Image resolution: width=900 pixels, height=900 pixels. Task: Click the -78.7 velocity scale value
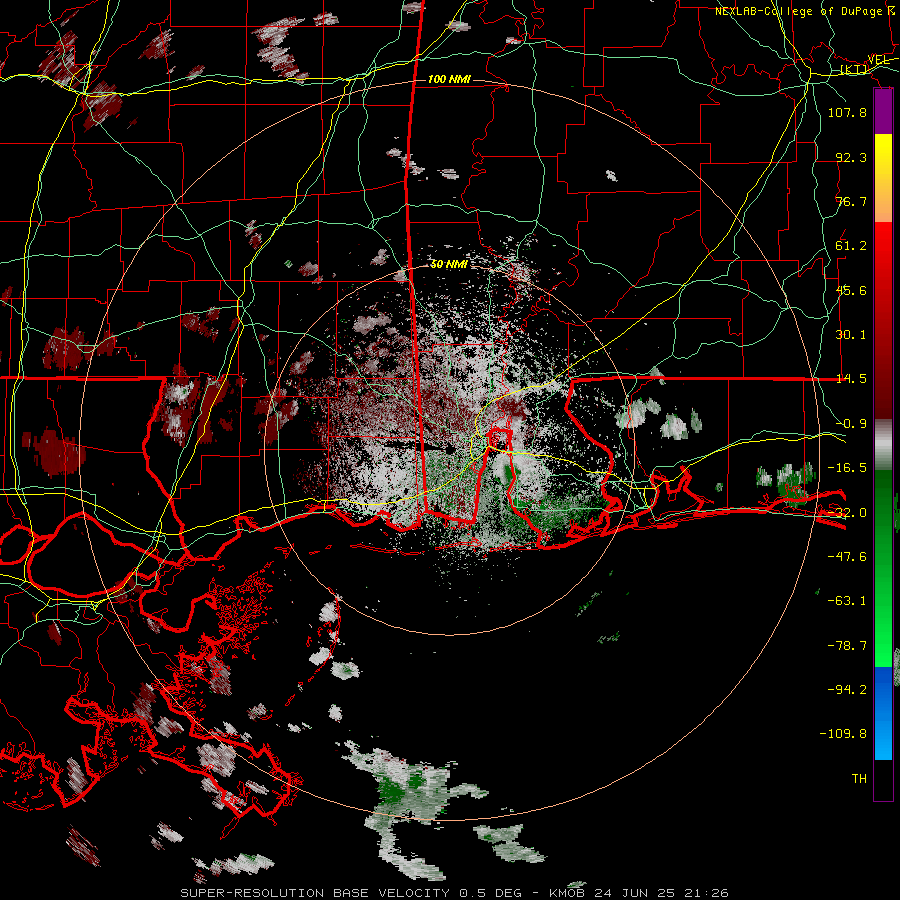(847, 646)
